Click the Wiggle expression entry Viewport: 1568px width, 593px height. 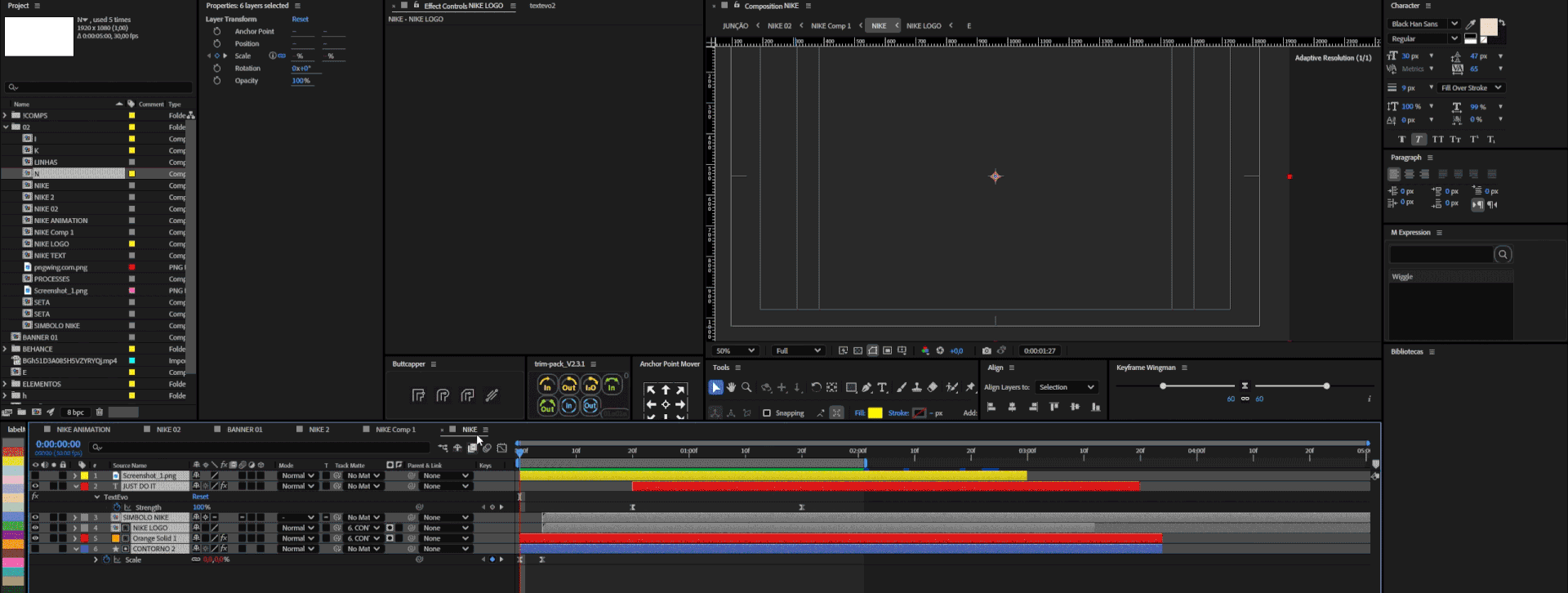(1402, 277)
